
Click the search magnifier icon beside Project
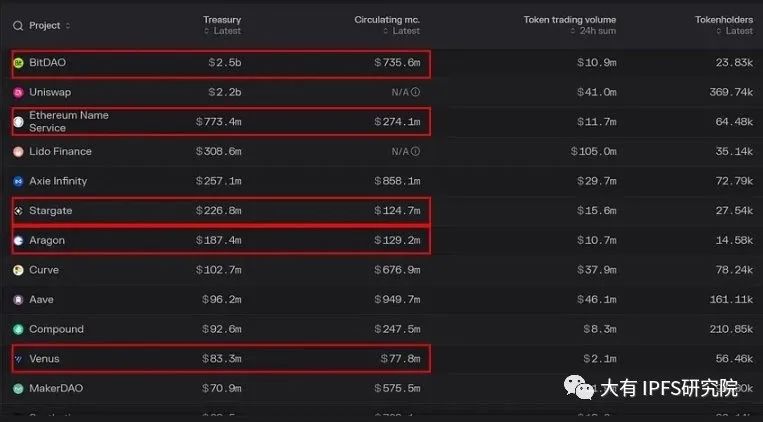[x=18, y=26]
